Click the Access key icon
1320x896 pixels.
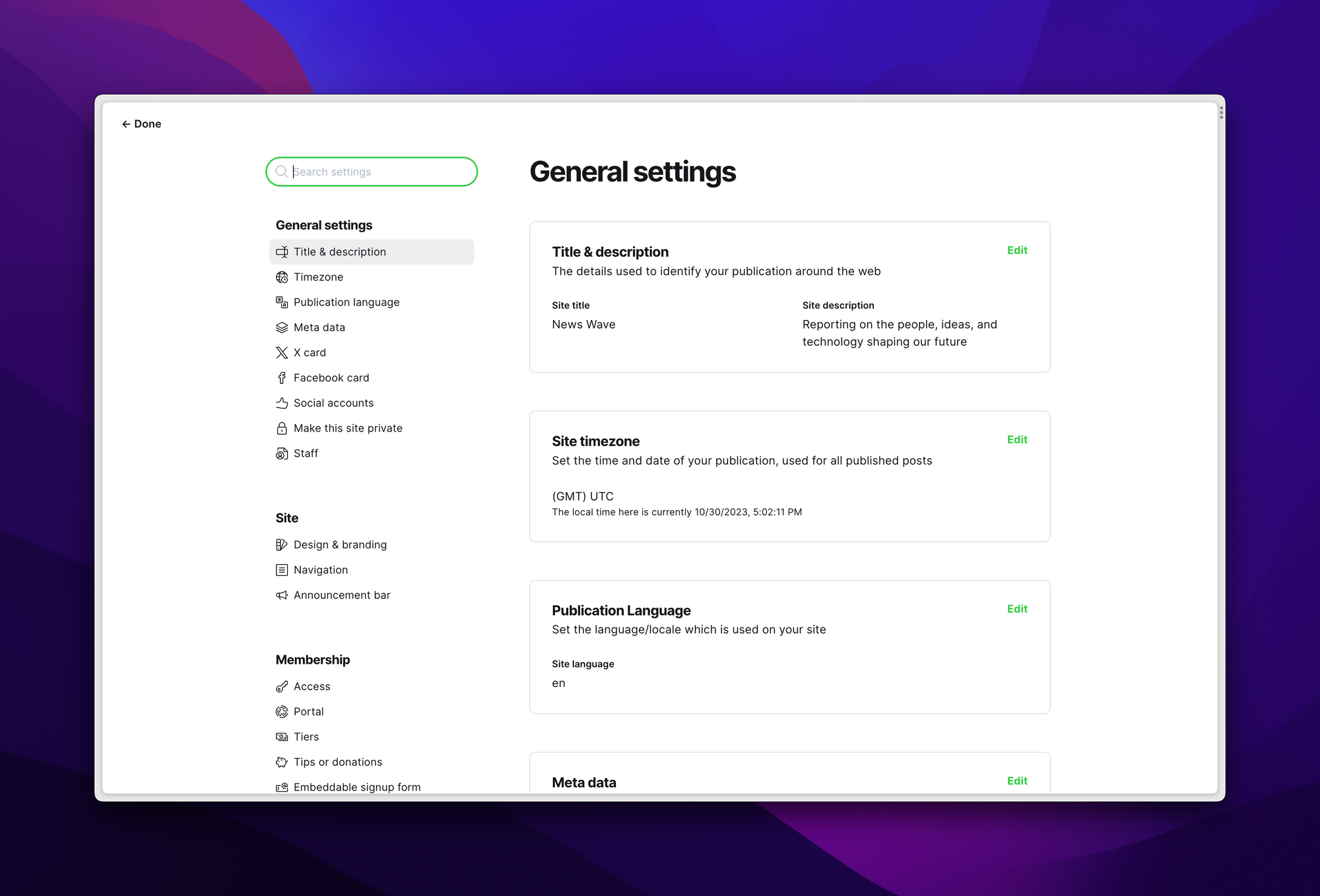282,687
